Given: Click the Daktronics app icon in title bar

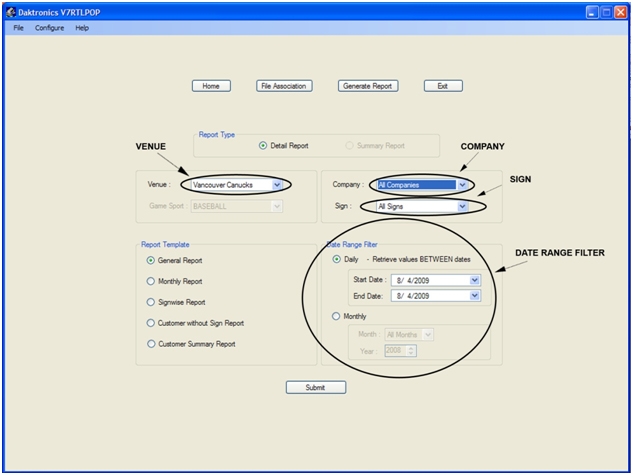Looking at the screenshot, I should (x=10, y=10).
